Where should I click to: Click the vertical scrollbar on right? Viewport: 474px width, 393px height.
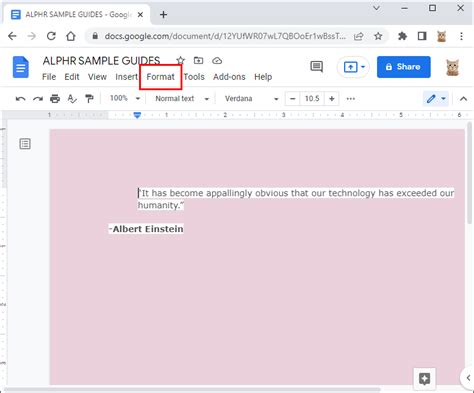click(470, 173)
